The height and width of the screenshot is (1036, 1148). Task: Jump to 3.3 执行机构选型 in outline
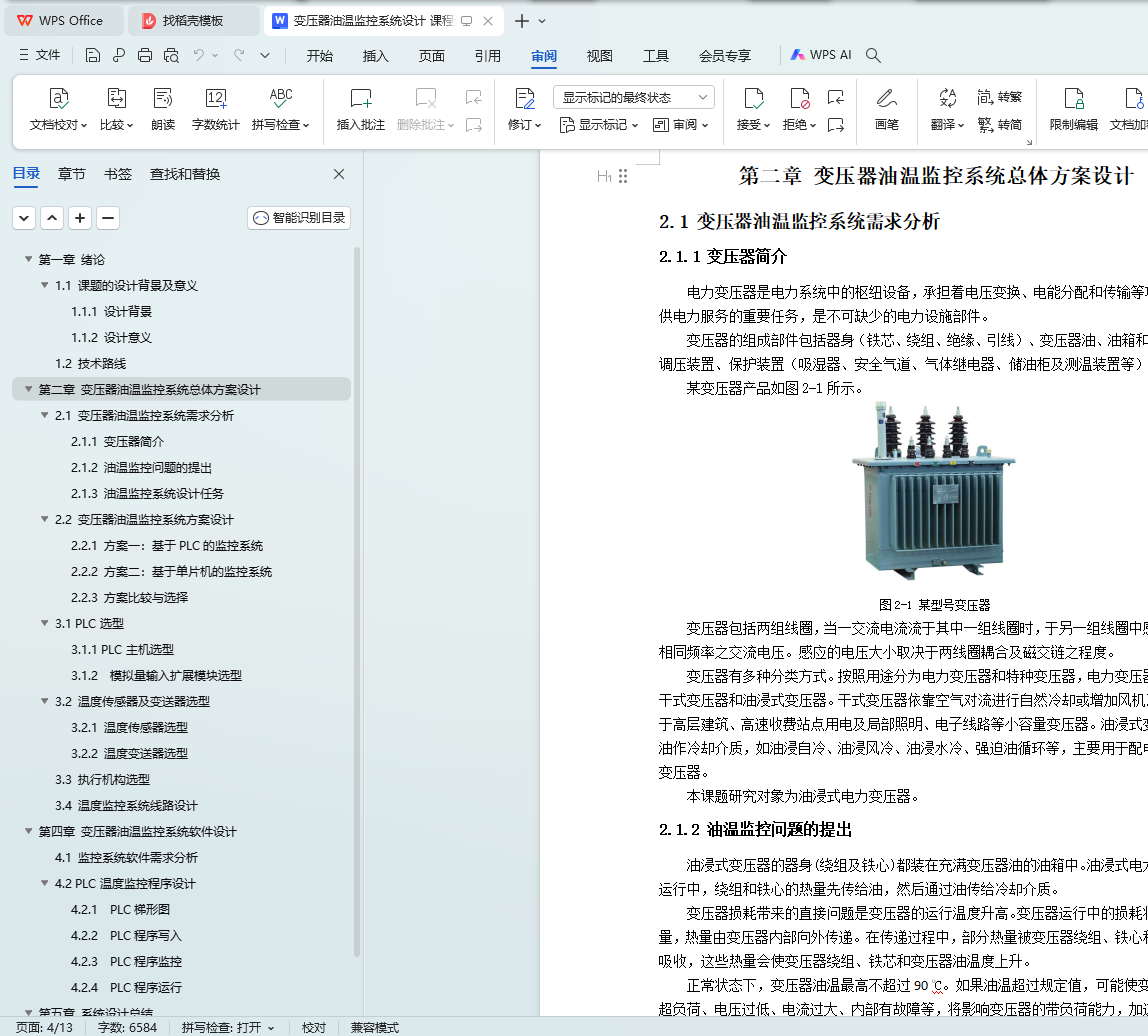click(102, 779)
